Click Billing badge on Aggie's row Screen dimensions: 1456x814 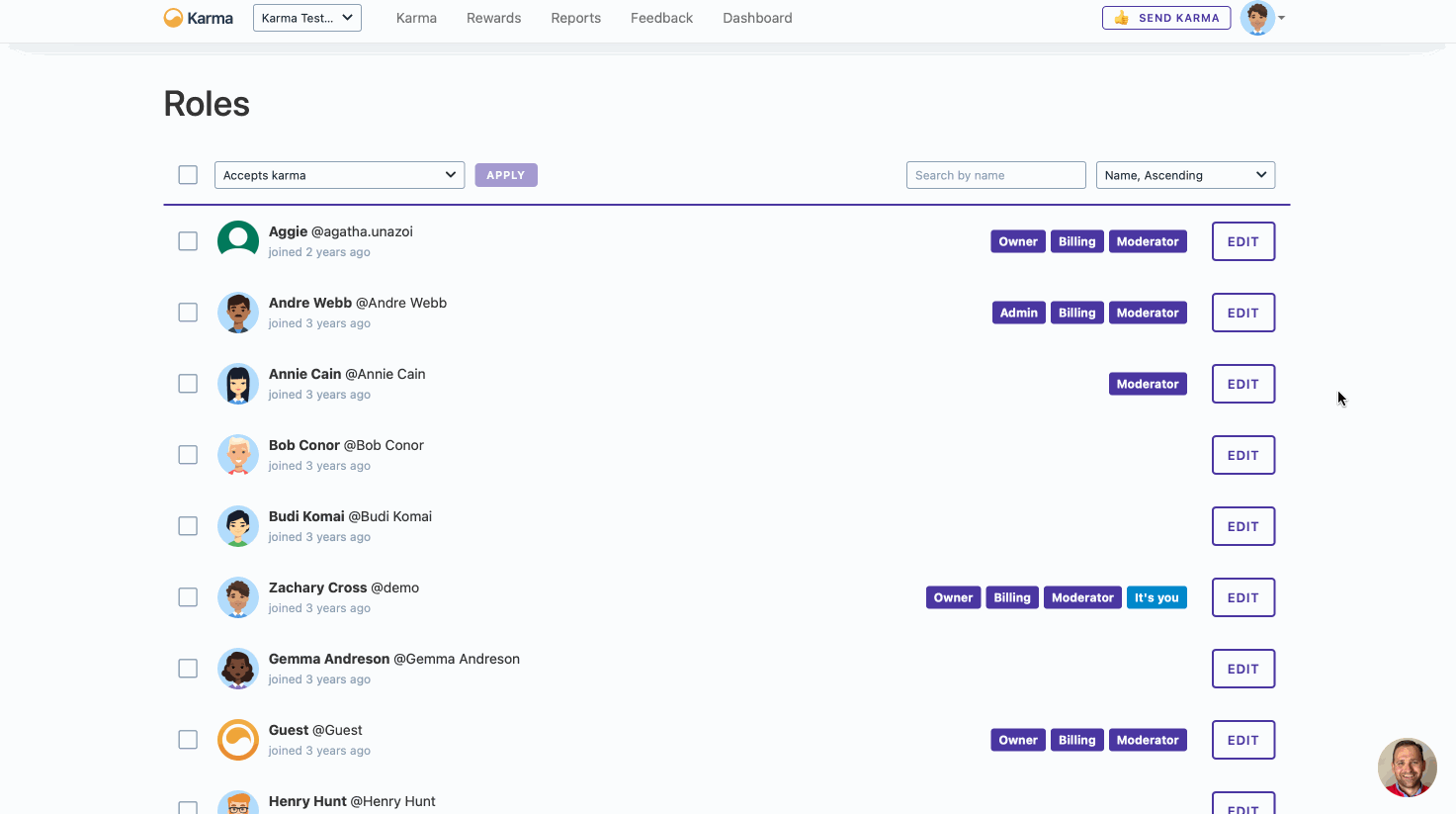(1077, 241)
